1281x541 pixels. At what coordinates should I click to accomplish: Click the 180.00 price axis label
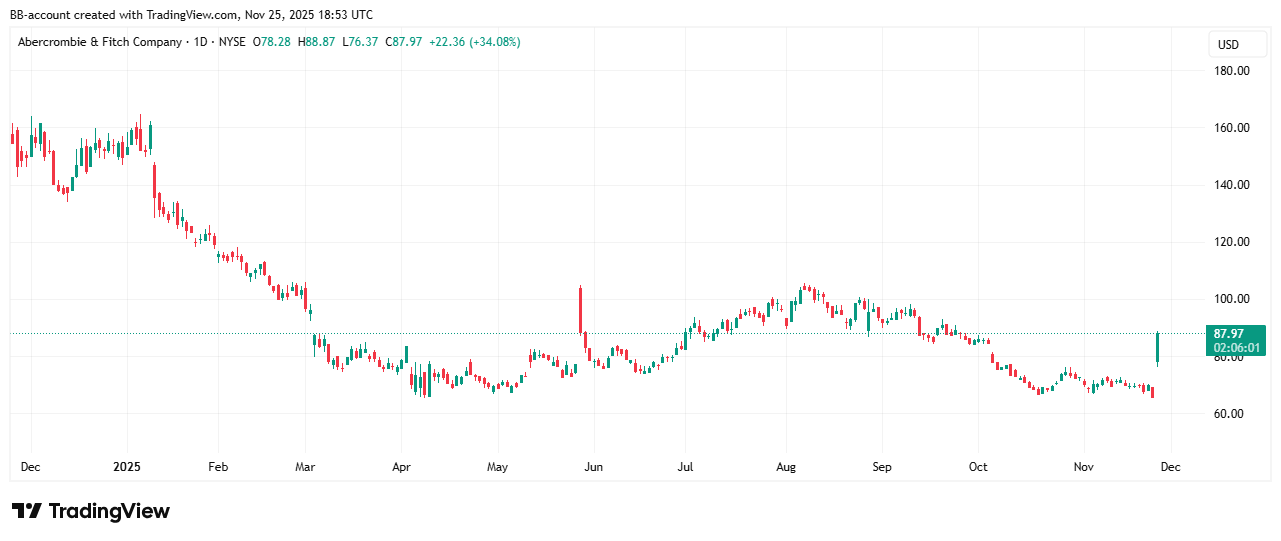tap(1231, 71)
